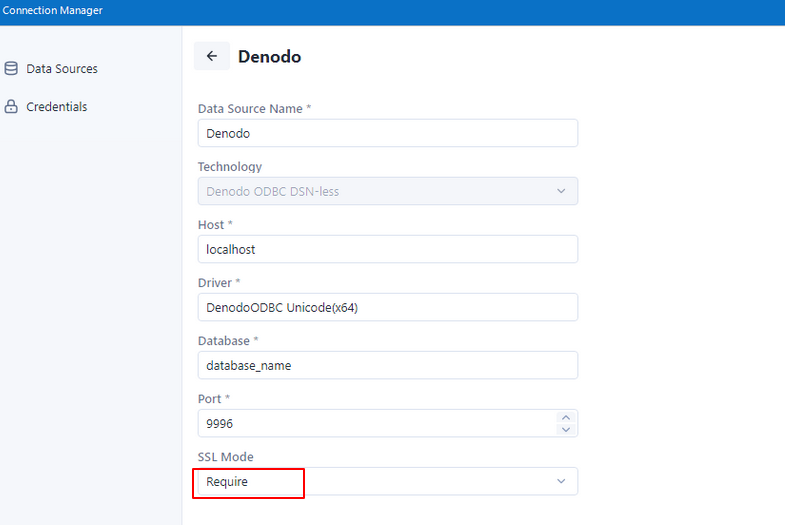Image resolution: width=785 pixels, height=525 pixels.
Task: Click the Driver label
Action: point(219,283)
